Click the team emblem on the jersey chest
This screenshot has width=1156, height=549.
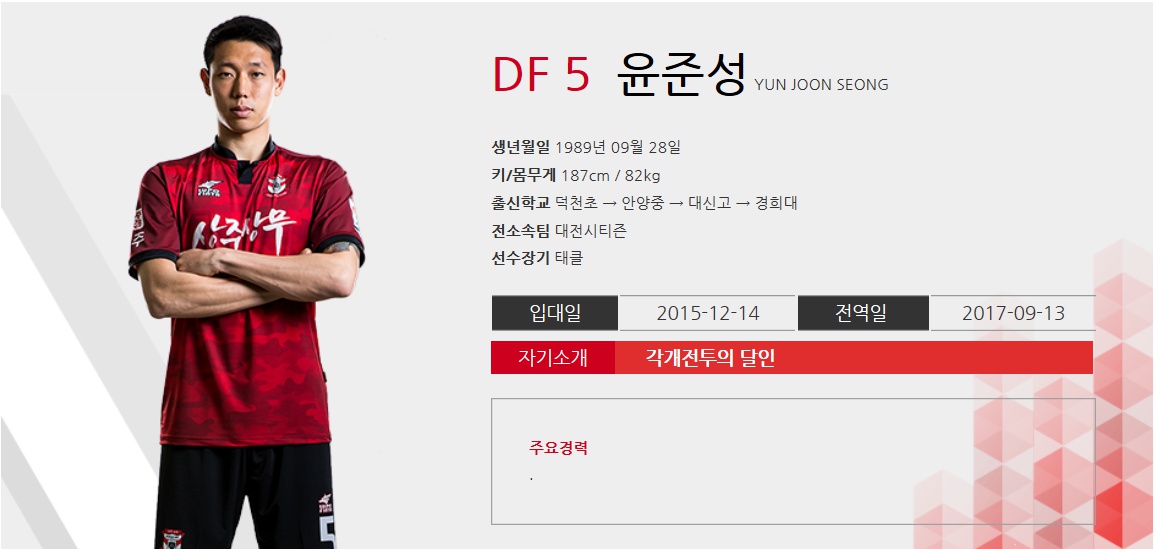pos(276,183)
